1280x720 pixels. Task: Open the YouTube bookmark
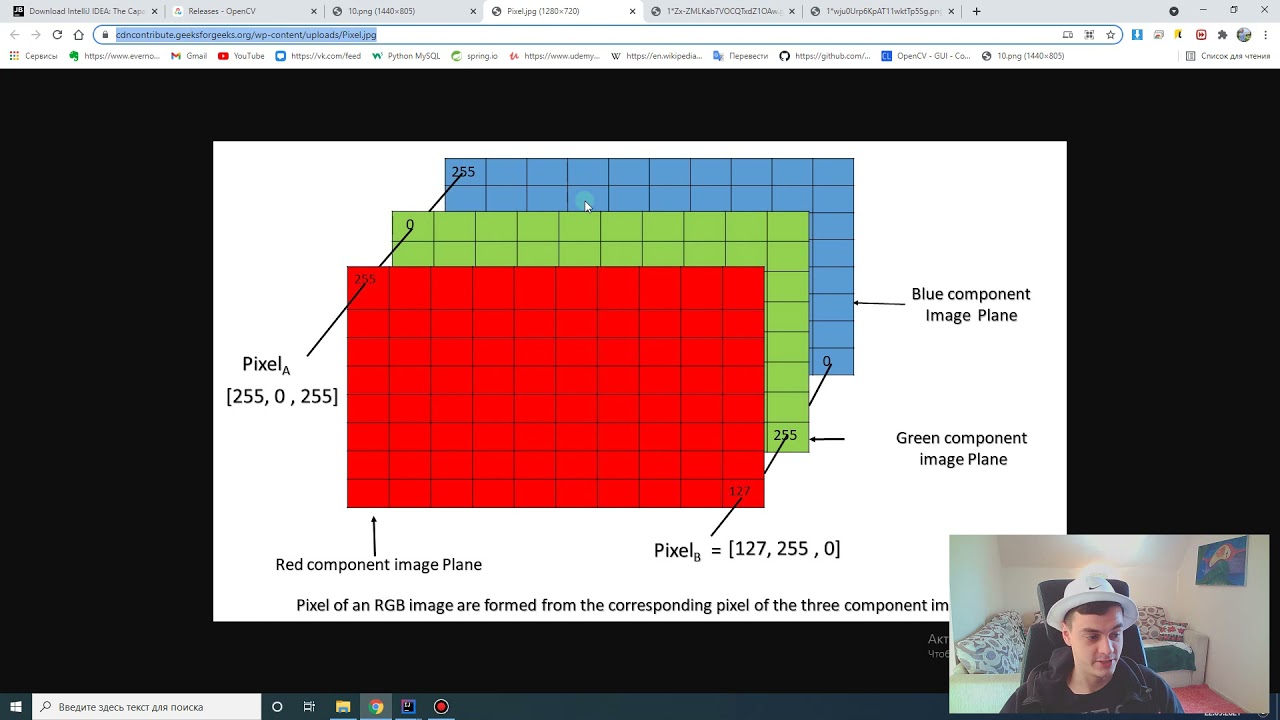[x=241, y=56]
